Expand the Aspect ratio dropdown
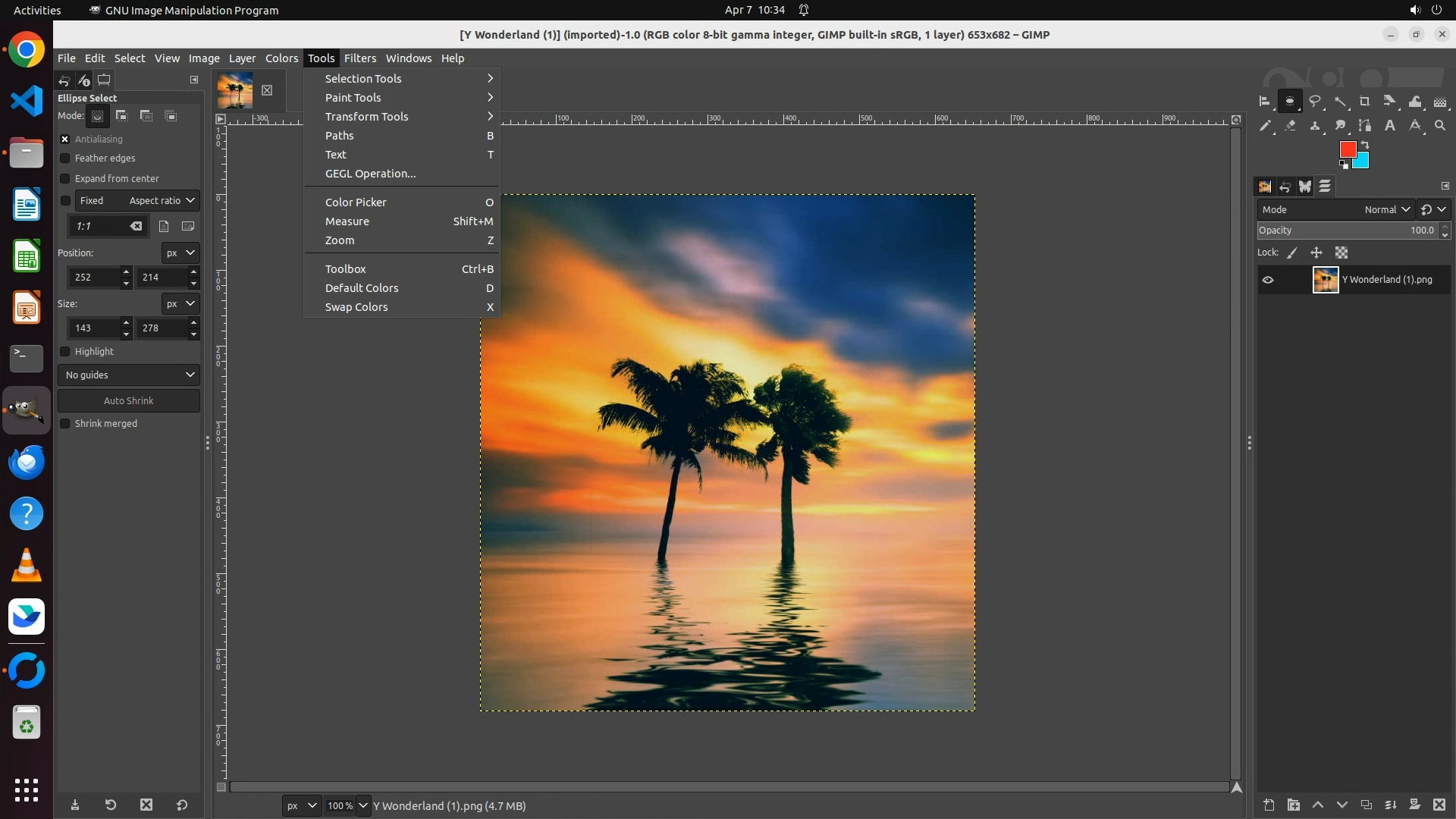Viewport: 1456px width, 819px height. click(x=162, y=200)
